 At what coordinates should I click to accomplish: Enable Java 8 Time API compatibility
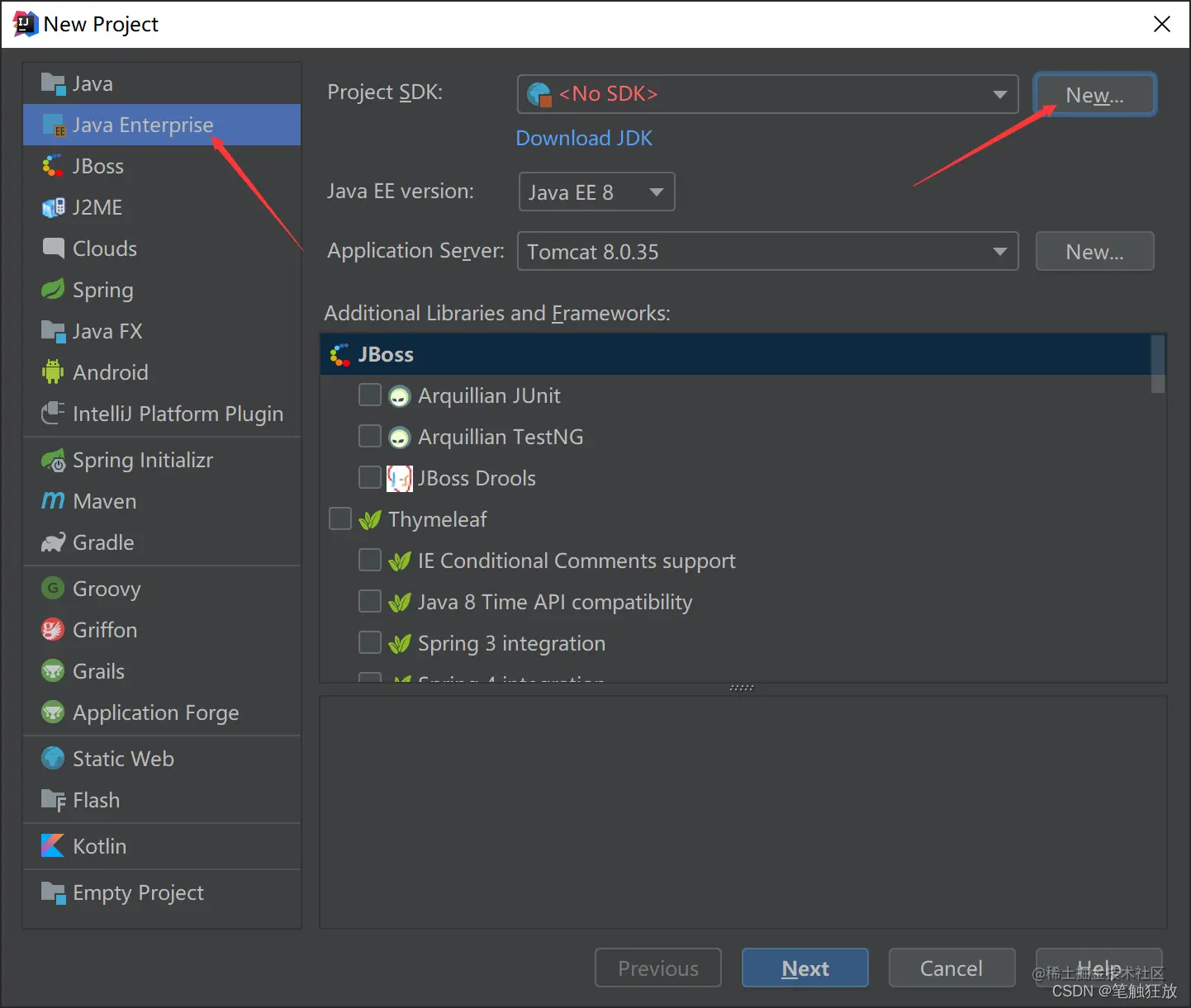(x=369, y=601)
